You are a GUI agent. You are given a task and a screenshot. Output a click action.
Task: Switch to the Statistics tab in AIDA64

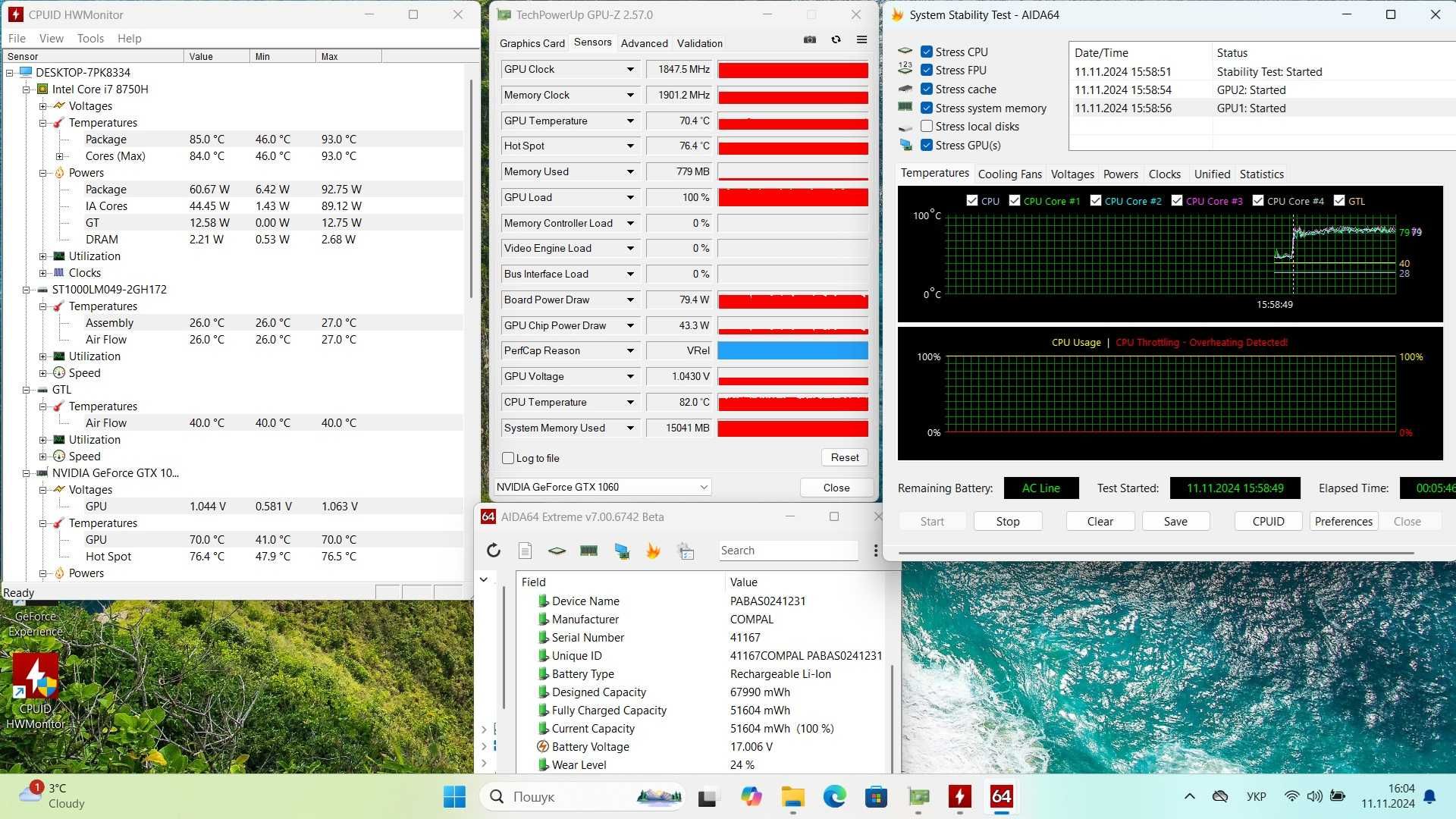[1261, 174]
